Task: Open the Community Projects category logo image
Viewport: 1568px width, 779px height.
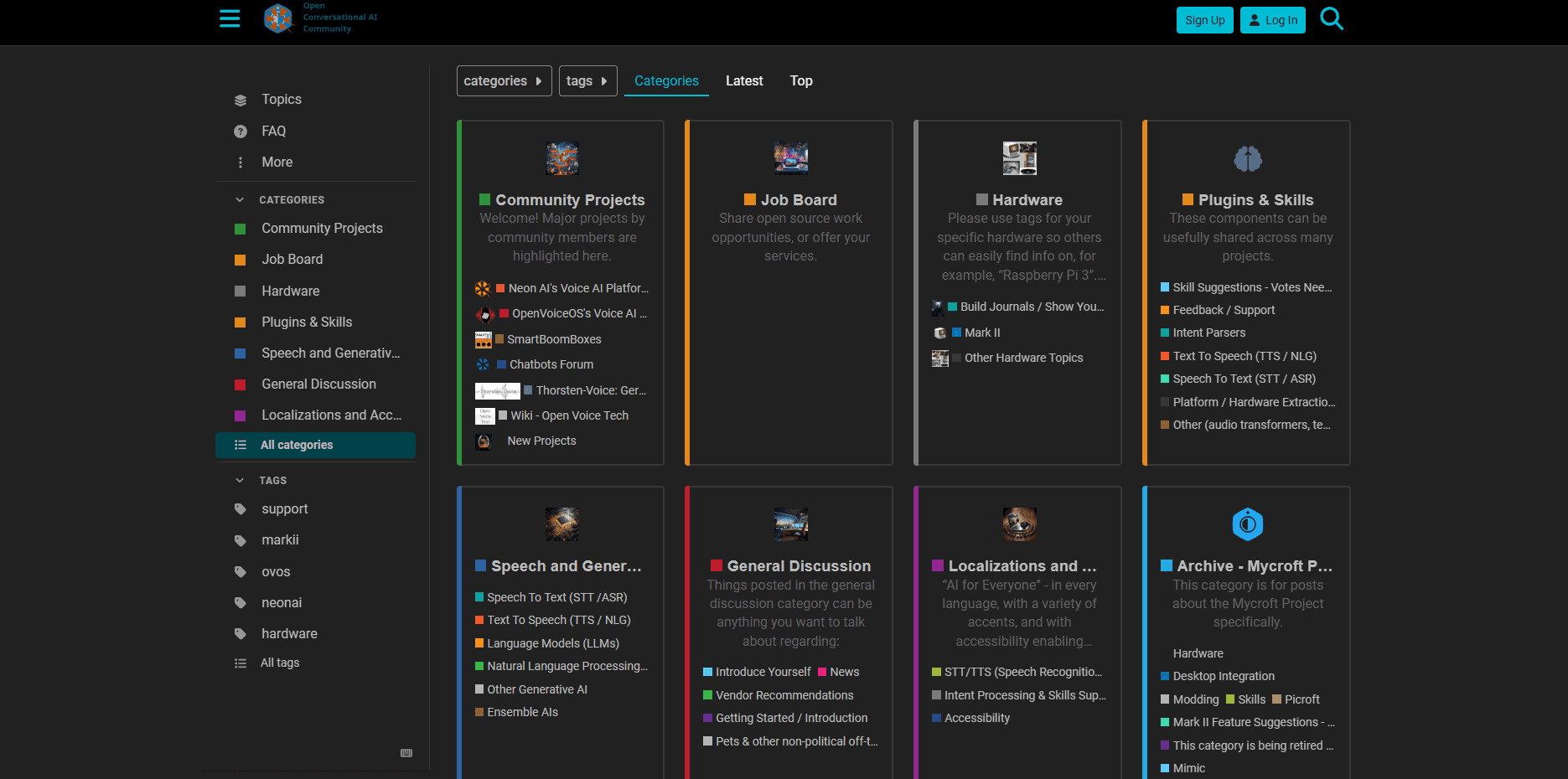Action: tap(562, 158)
